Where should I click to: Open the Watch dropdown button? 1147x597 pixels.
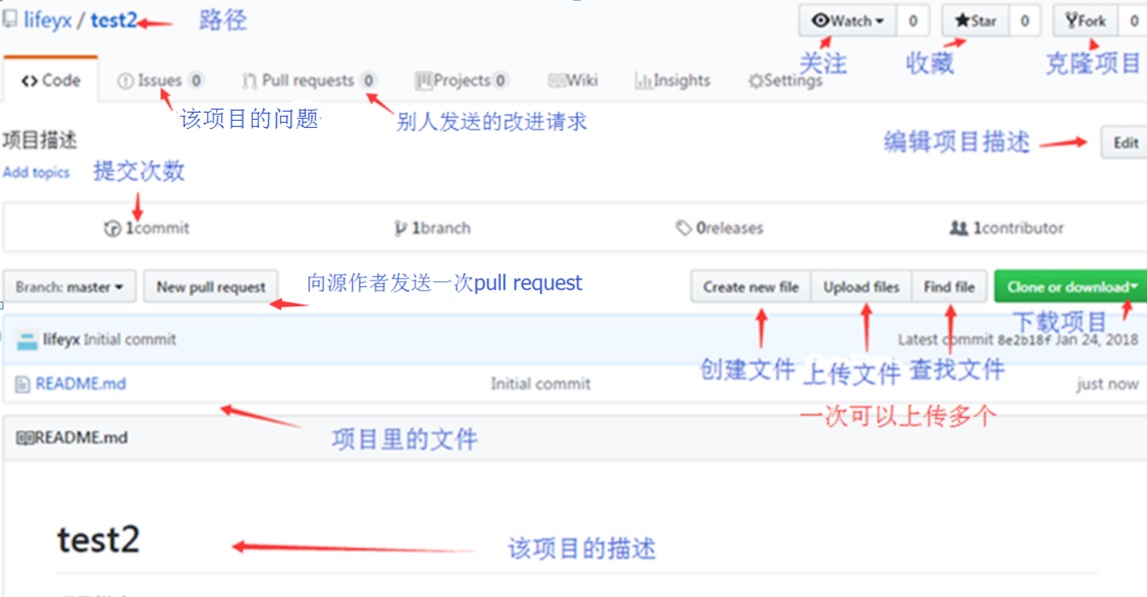point(848,20)
